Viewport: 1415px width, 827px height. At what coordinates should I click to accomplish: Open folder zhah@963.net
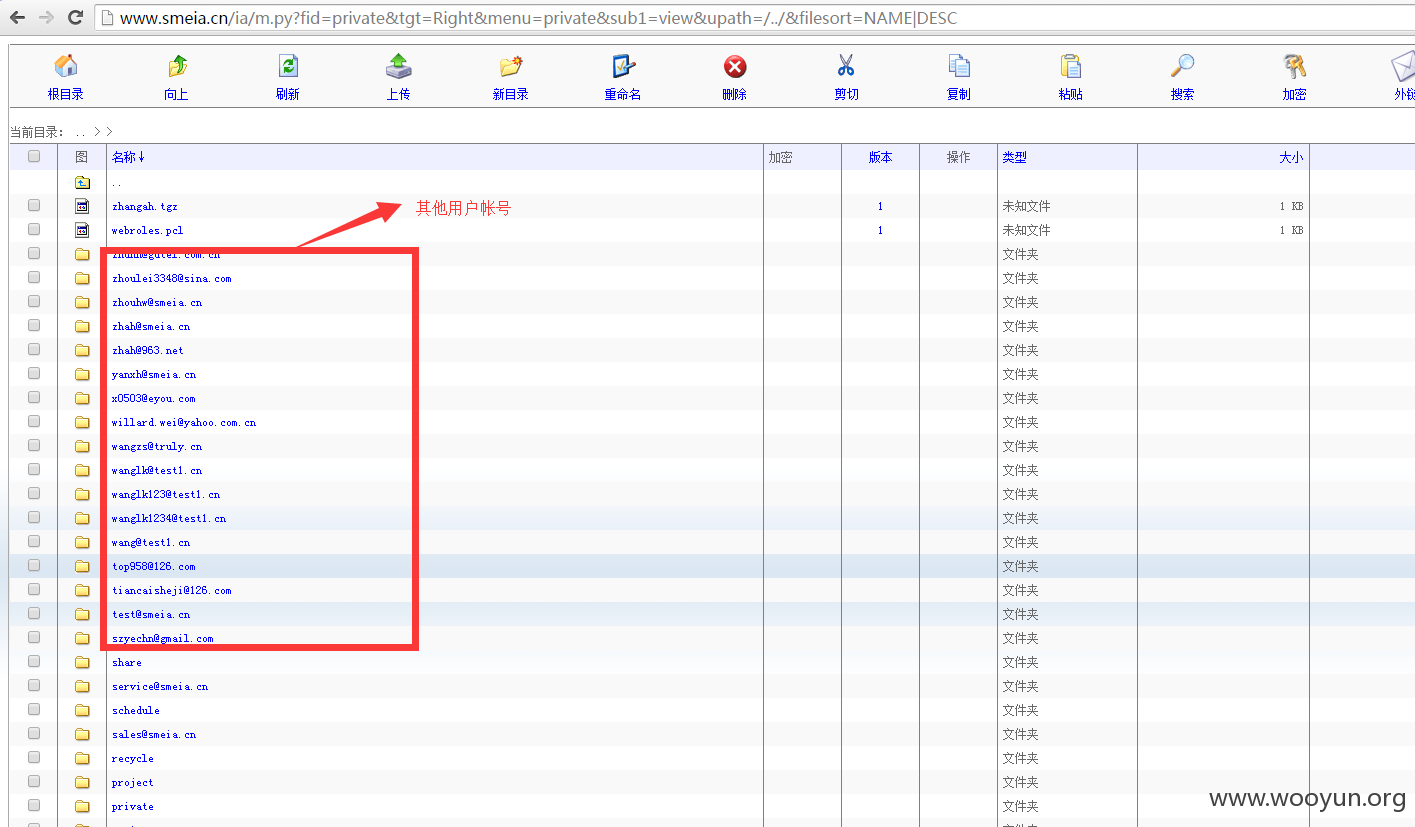tap(148, 350)
